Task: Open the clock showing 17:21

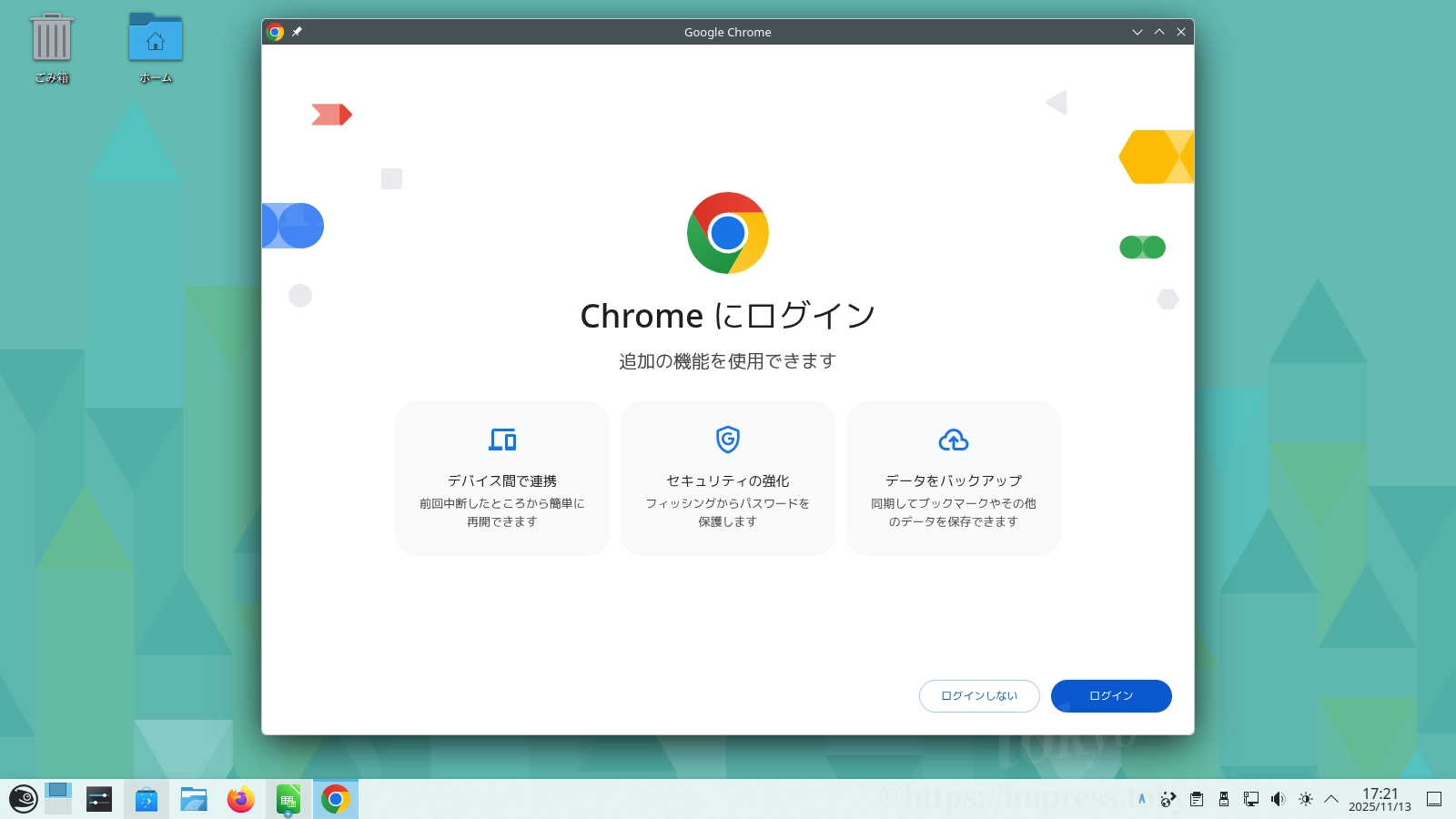Action: tap(1380, 799)
